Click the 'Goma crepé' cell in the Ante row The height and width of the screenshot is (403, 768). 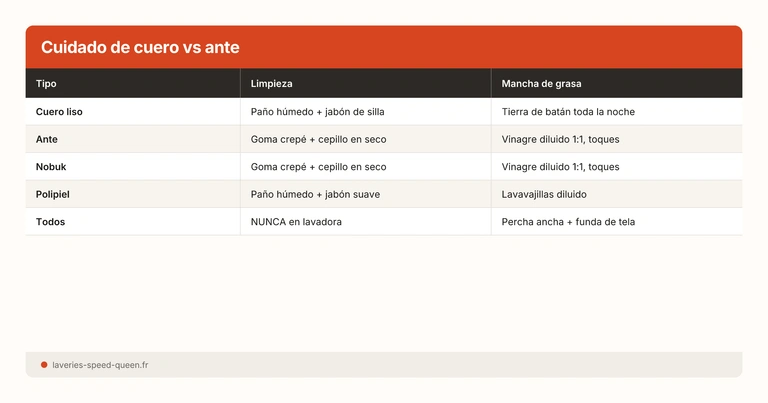(x=318, y=139)
